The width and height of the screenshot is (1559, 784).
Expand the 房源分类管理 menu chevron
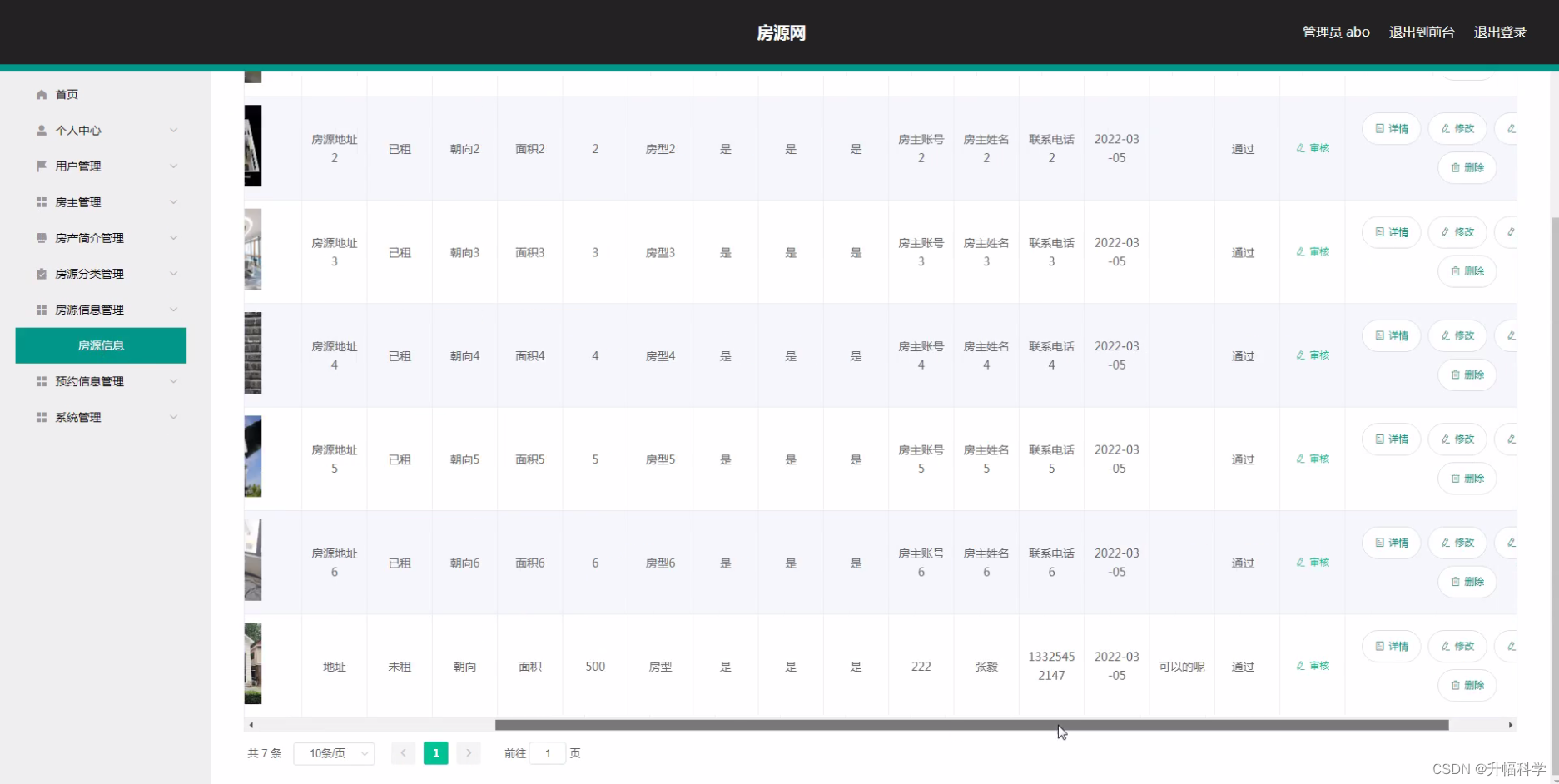click(173, 274)
